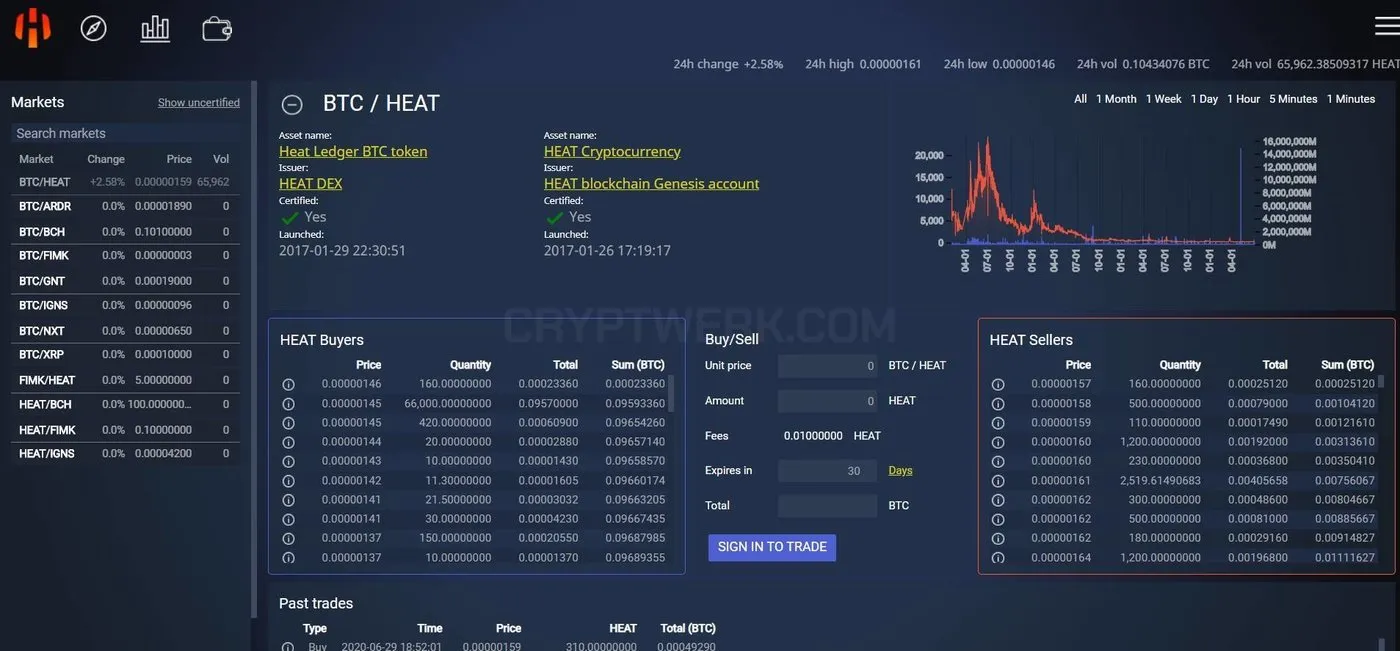Open the bar chart trading icon
1400x651 pixels.
pos(155,28)
